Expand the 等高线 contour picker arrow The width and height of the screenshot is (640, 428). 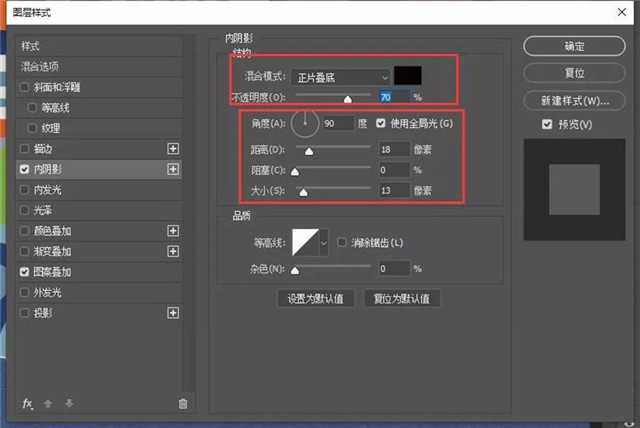323,243
